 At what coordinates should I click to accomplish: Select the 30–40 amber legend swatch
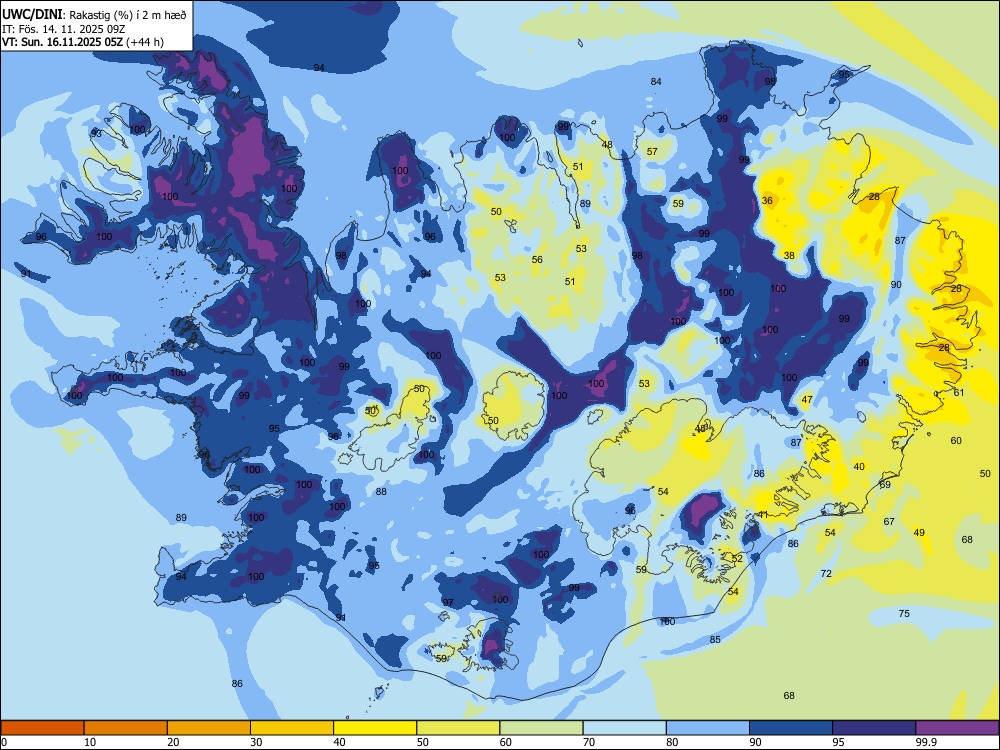(x=292, y=728)
